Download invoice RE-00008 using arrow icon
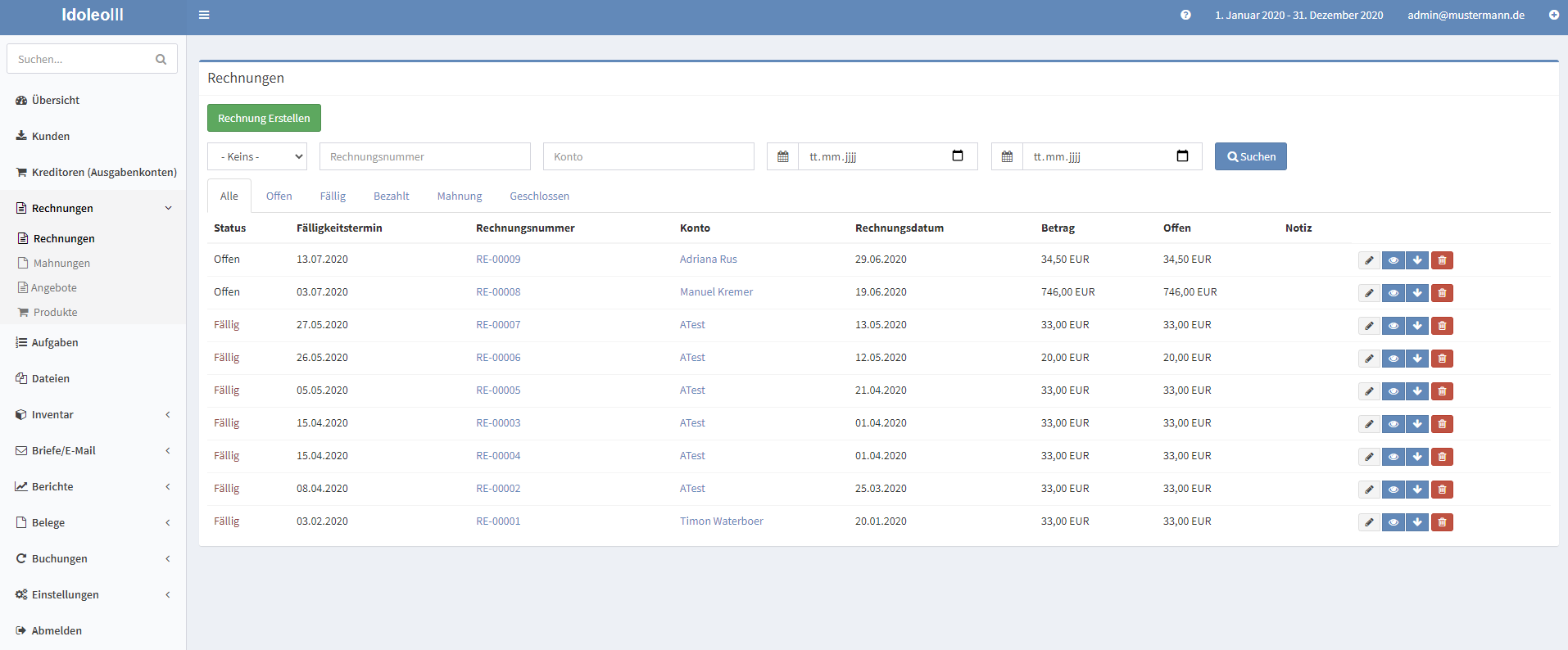This screenshot has width=1568, height=650. 1417,293
